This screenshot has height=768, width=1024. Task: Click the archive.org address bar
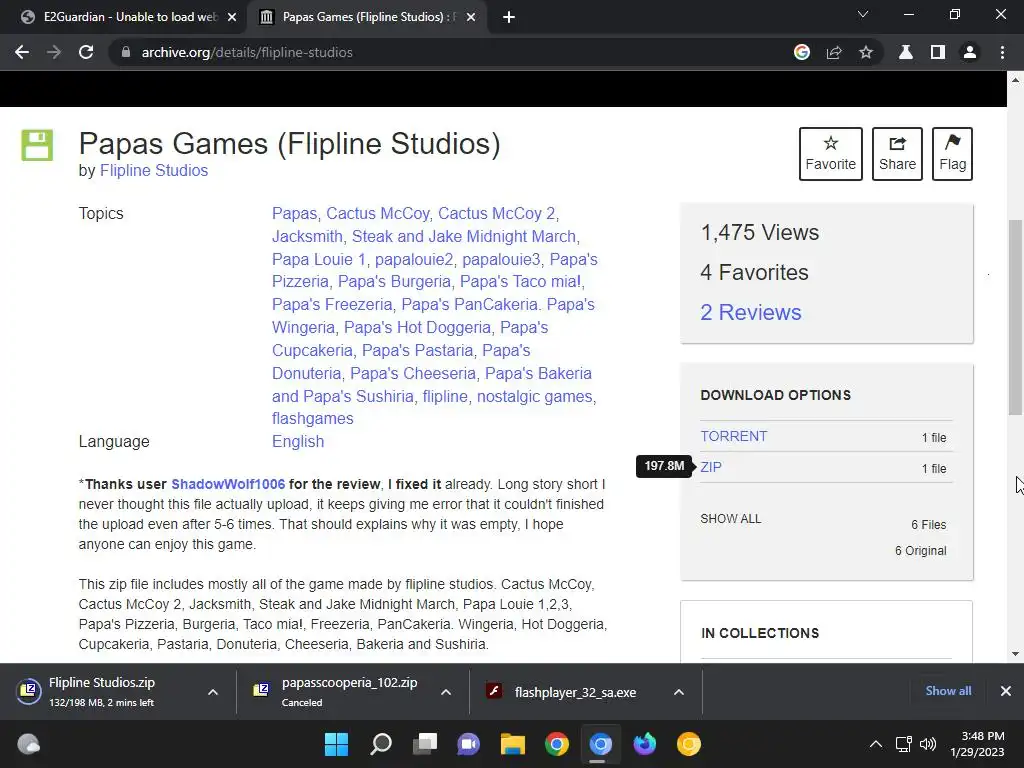point(451,52)
